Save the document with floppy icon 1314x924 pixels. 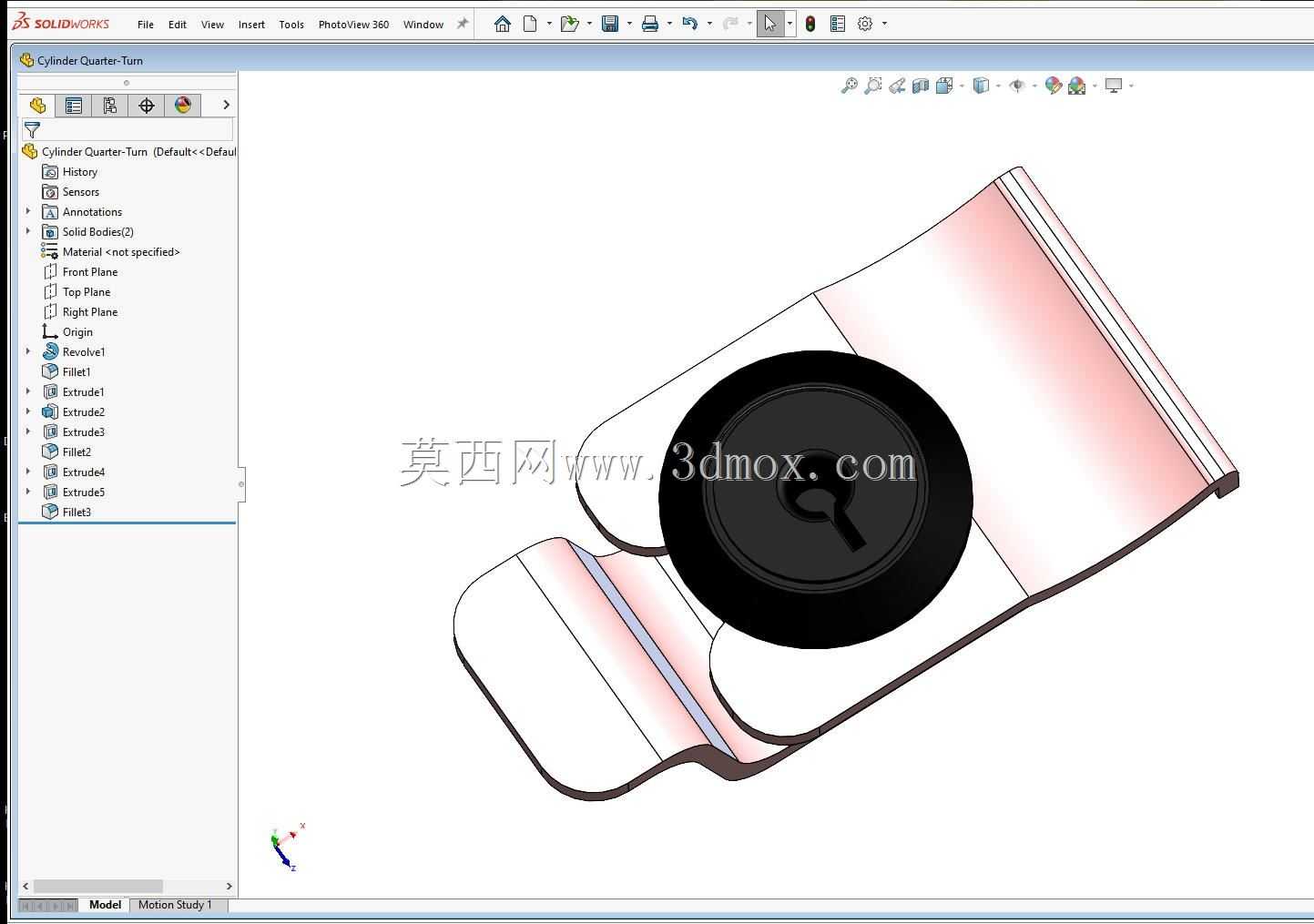(610, 24)
